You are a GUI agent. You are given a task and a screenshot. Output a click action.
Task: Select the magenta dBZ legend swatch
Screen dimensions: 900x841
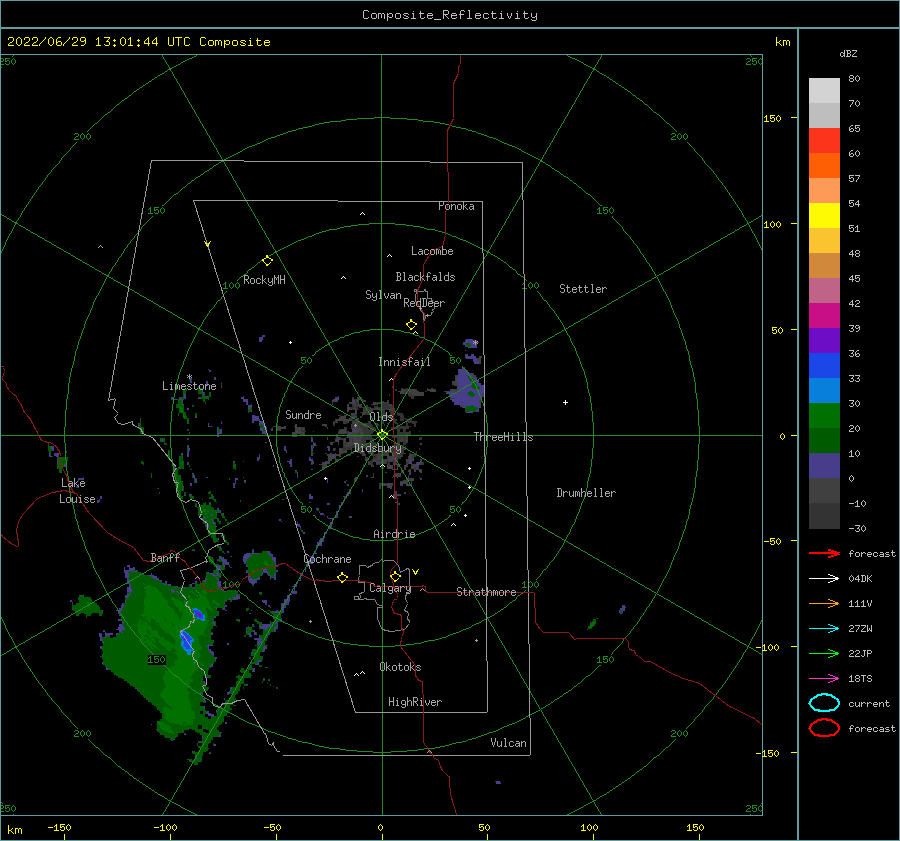[x=824, y=315]
